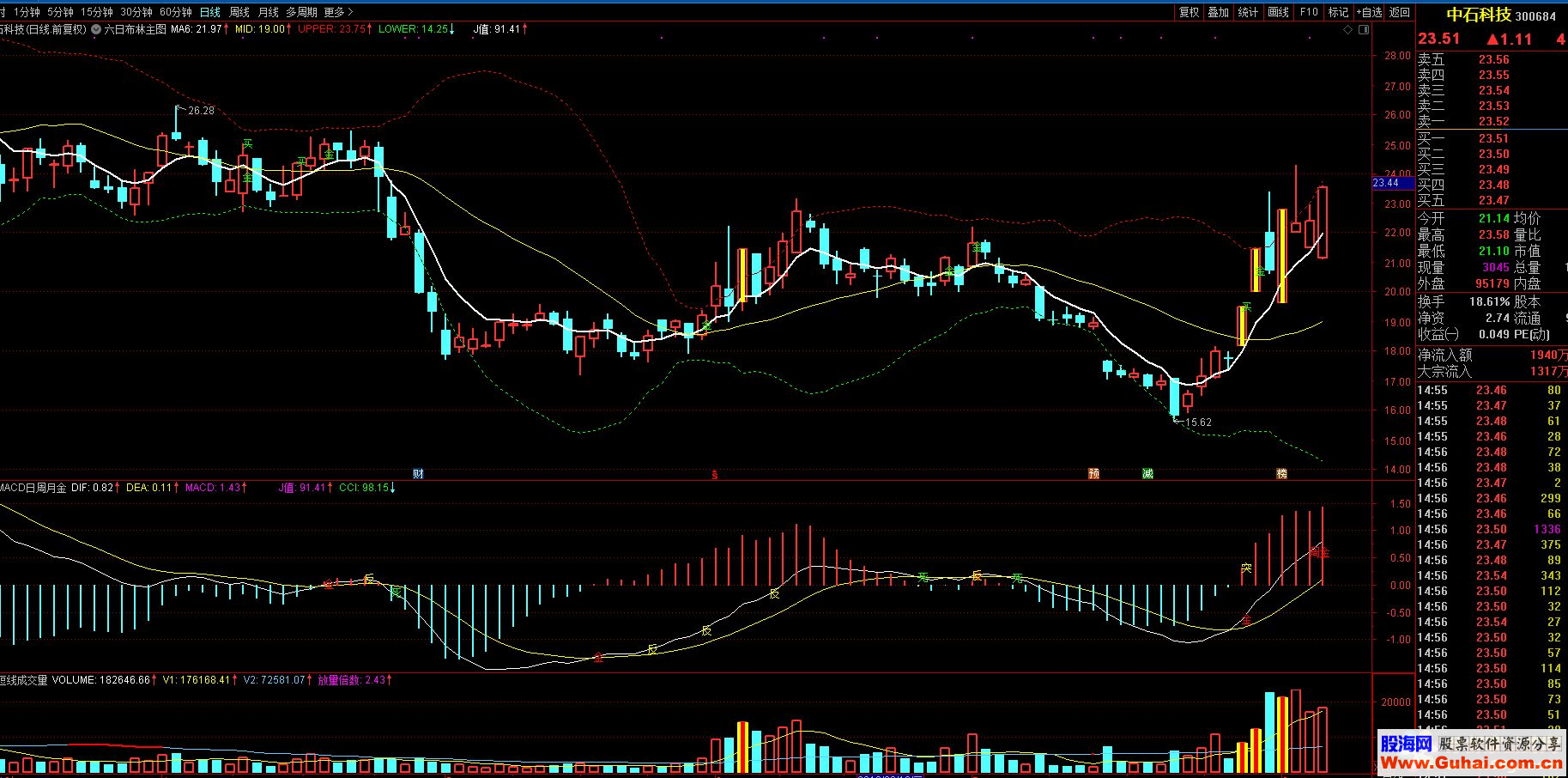Image resolution: width=1568 pixels, height=778 pixels.
Task: Click the 今开 21.14 open price
Action: pyautogui.click(x=1463, y=218)
